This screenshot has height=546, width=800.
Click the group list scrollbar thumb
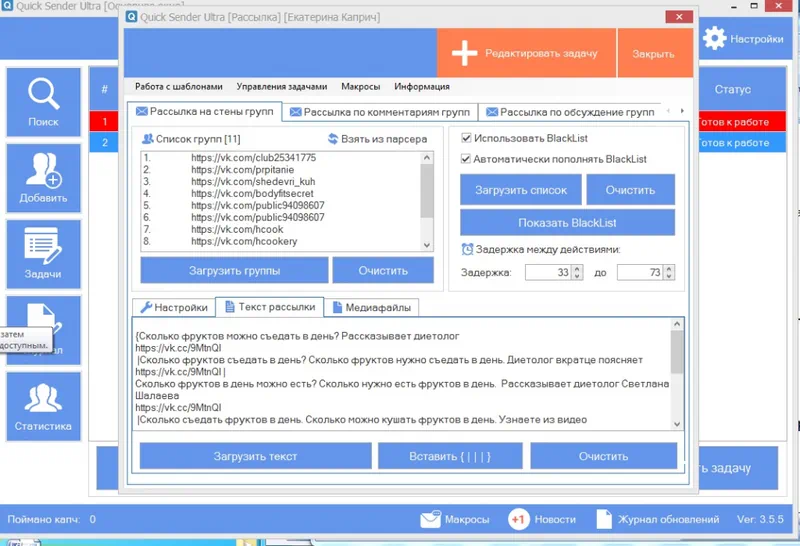click(x=427, y=191)
